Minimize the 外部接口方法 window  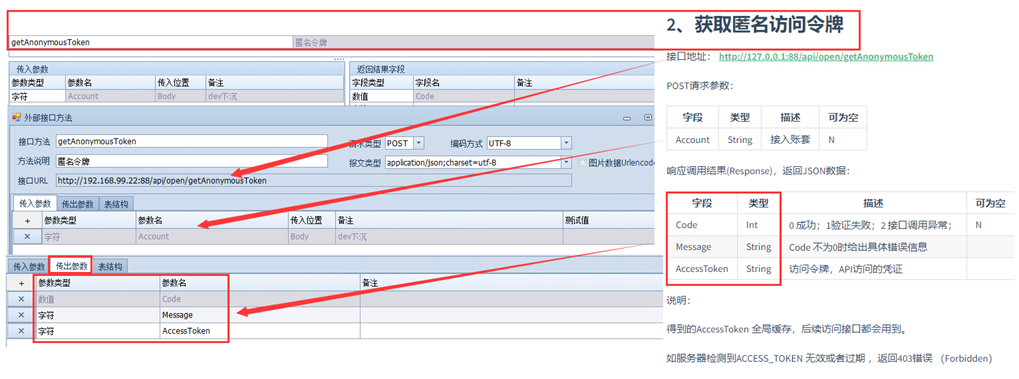coord(626,118)
